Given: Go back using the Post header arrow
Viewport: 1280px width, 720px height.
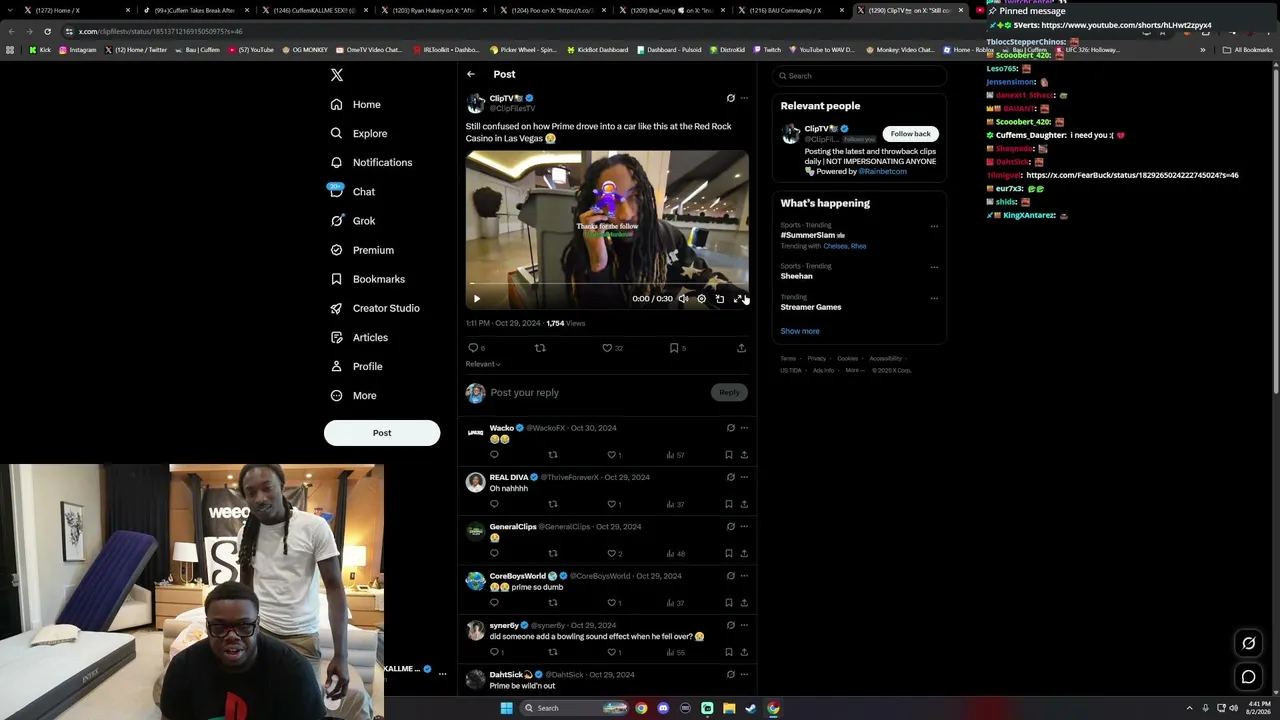Looking at the screenshot, I should click(471, 74).
